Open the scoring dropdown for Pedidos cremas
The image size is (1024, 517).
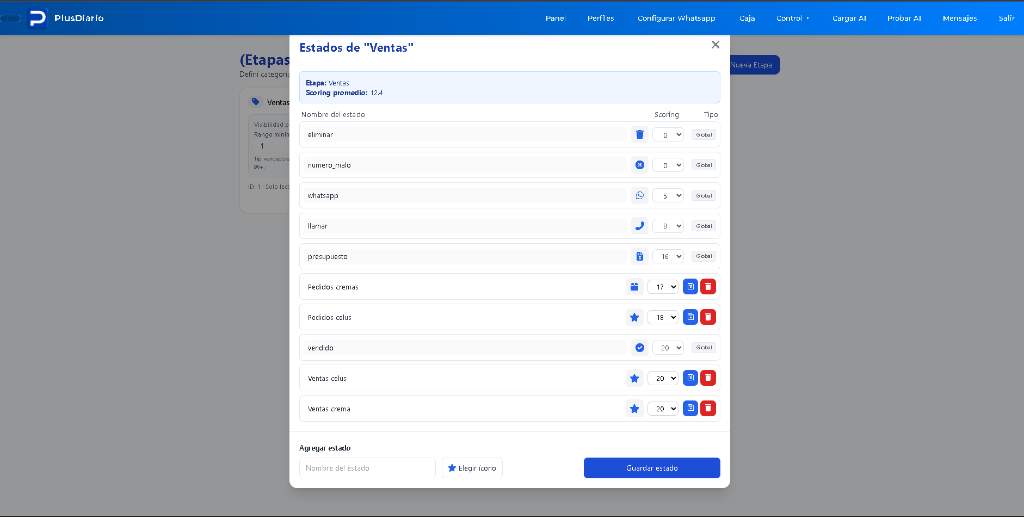[663, 287]
